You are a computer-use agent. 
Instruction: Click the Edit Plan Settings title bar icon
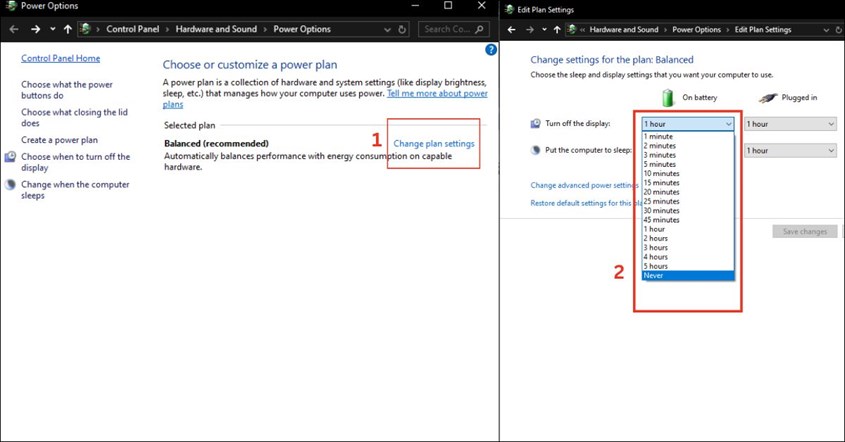pos(509,9)
